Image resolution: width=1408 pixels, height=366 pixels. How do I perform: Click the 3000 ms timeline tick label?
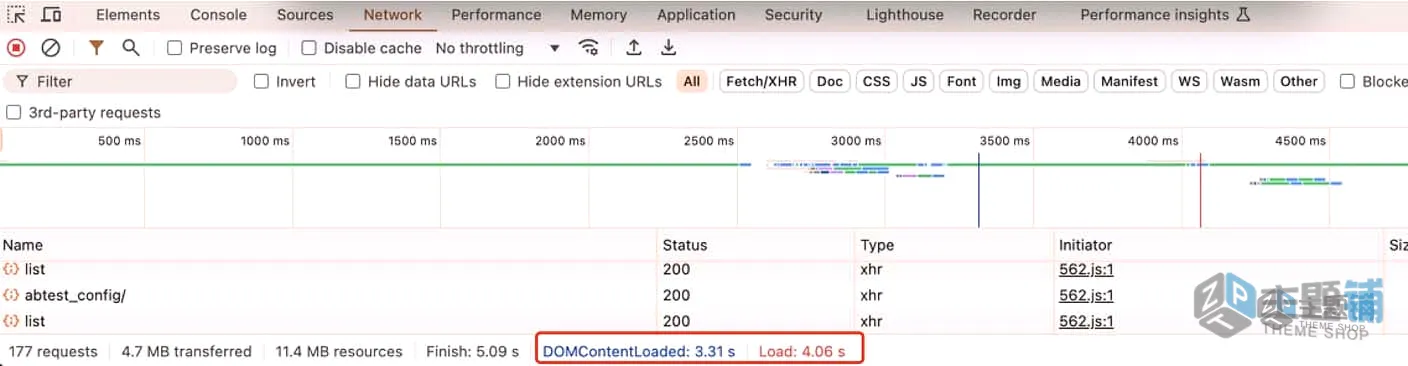[856, 141]
